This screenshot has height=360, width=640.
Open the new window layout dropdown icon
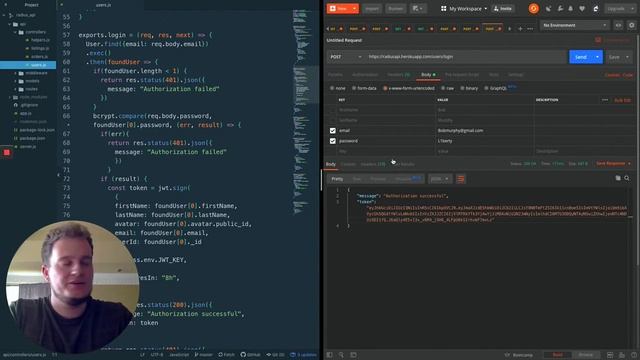pyautogui.click(x=418, y=9)
